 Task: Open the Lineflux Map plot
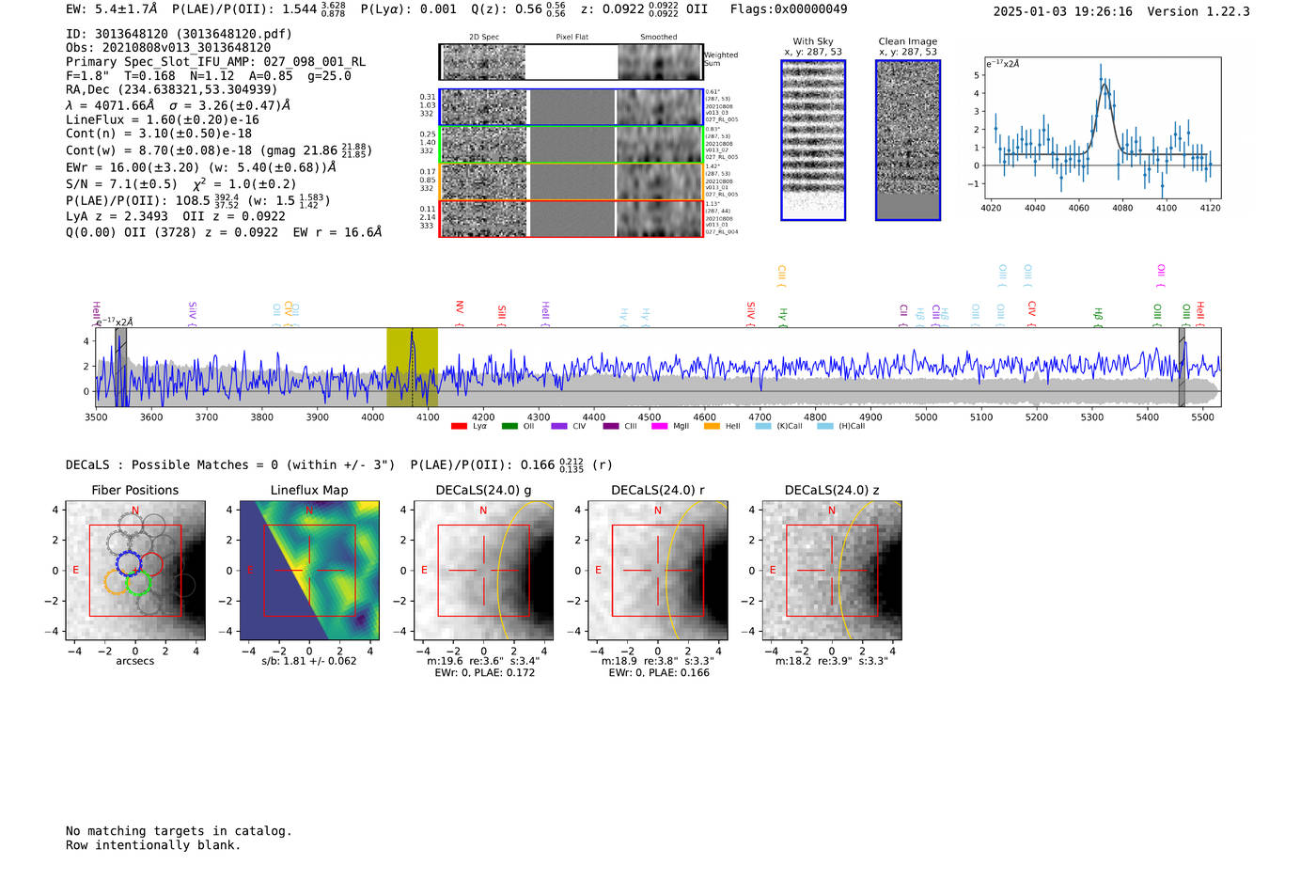[309, 571]
